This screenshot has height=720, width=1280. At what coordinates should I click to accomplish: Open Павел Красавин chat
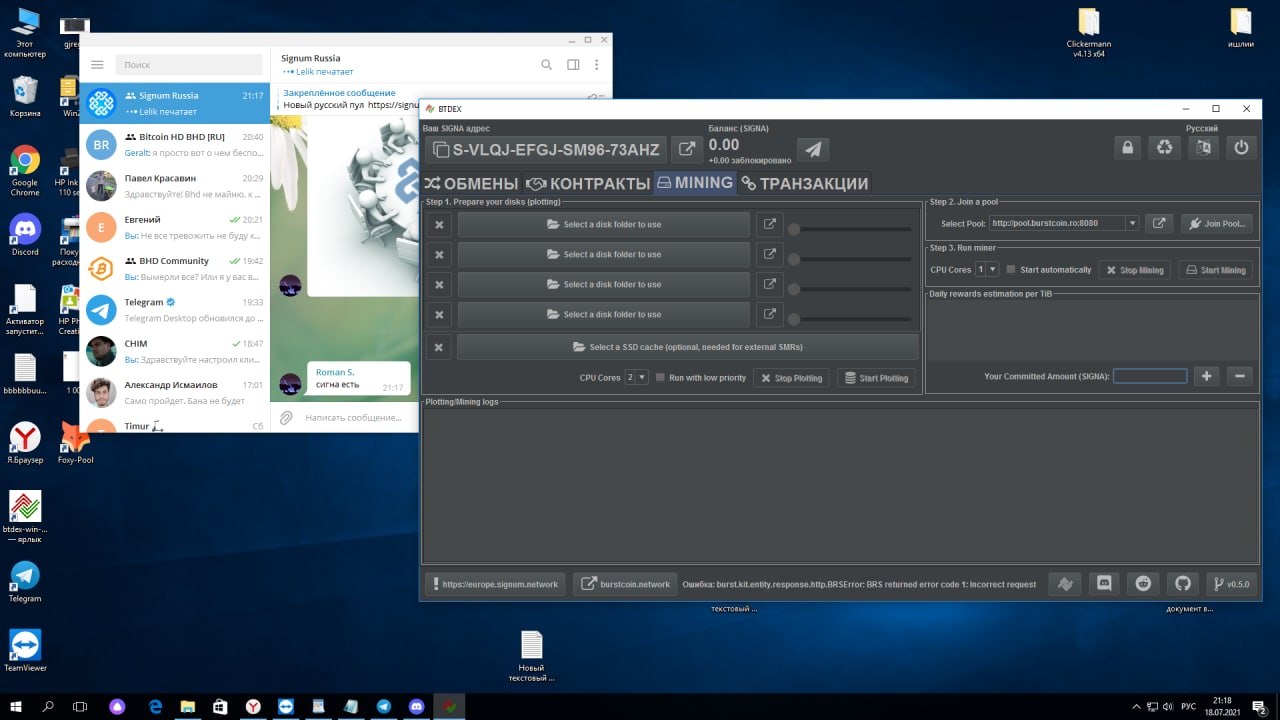point(175,186)
